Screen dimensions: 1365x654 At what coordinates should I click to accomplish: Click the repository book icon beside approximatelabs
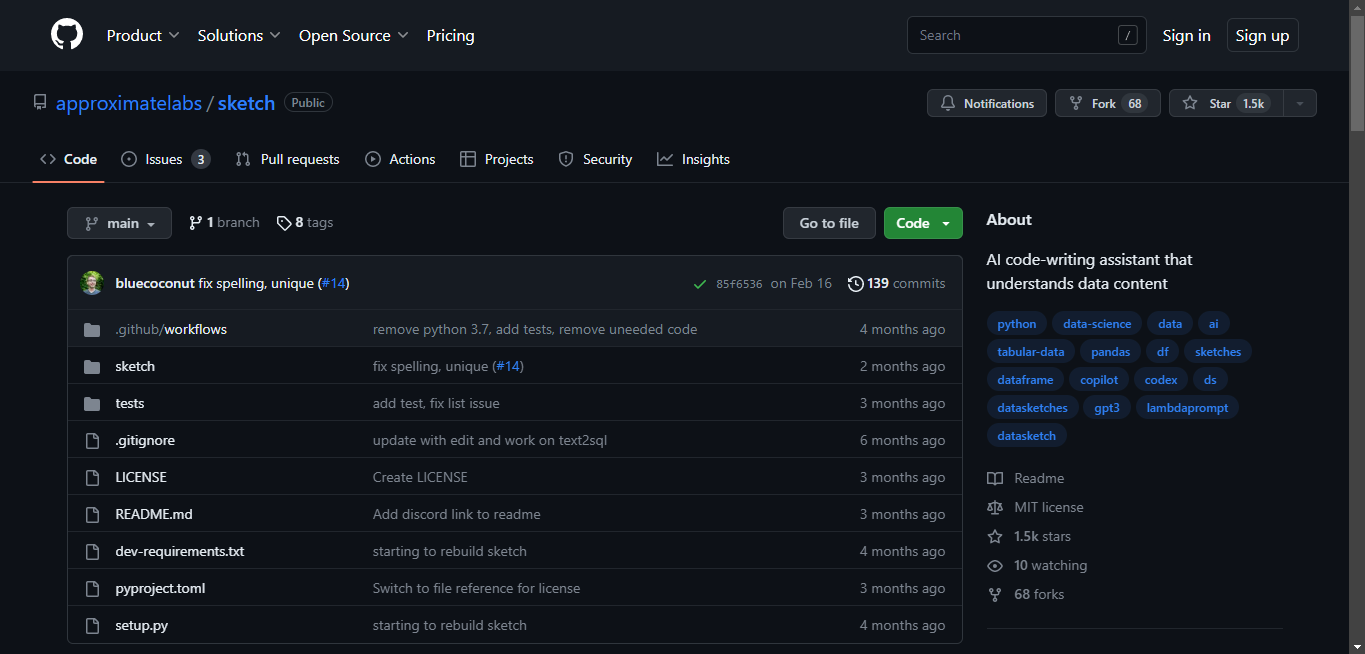40,103
